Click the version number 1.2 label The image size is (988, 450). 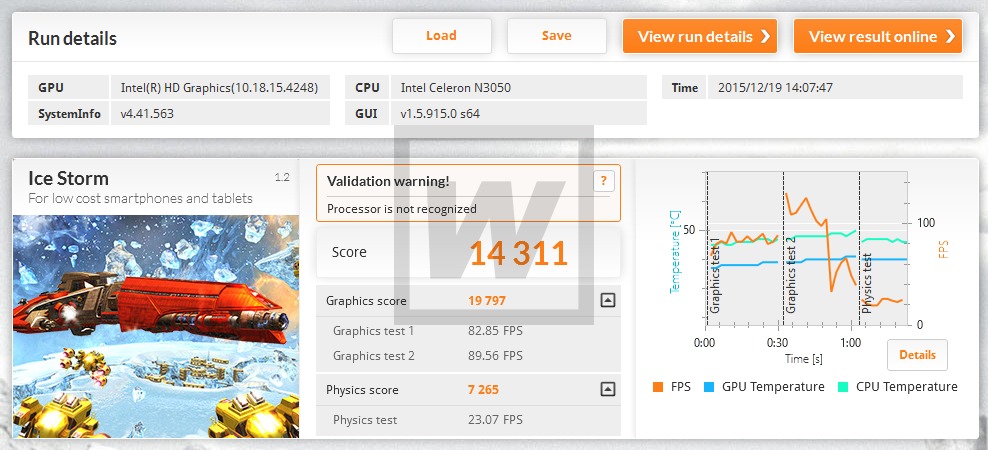[x=282, y=178]
